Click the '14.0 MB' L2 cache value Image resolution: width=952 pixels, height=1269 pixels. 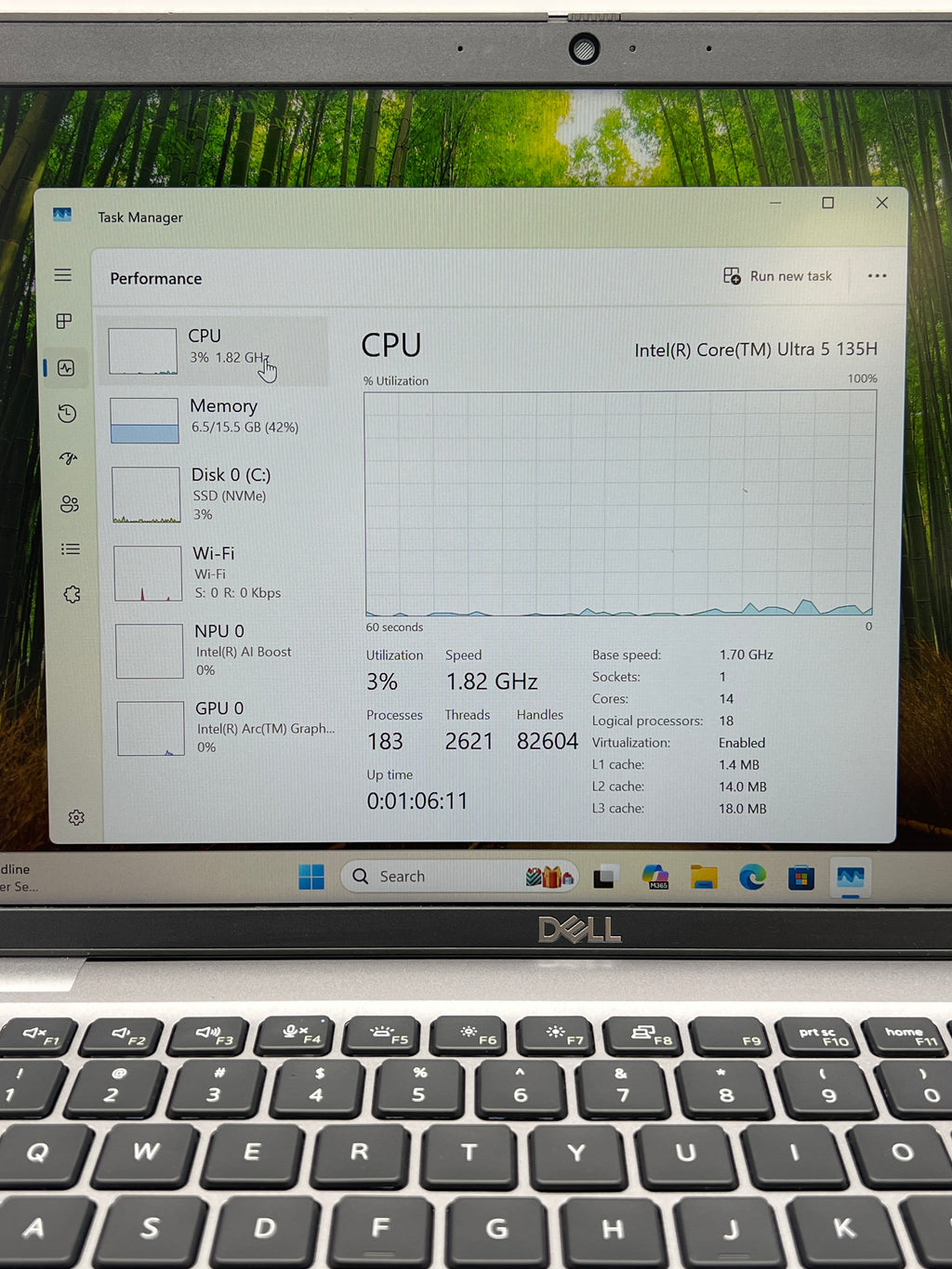743,787
